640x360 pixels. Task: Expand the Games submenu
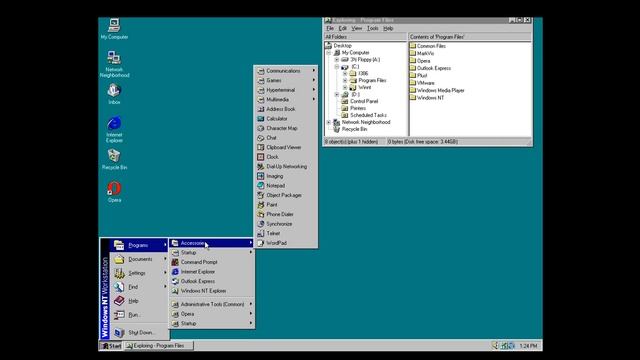click(285, 80)
